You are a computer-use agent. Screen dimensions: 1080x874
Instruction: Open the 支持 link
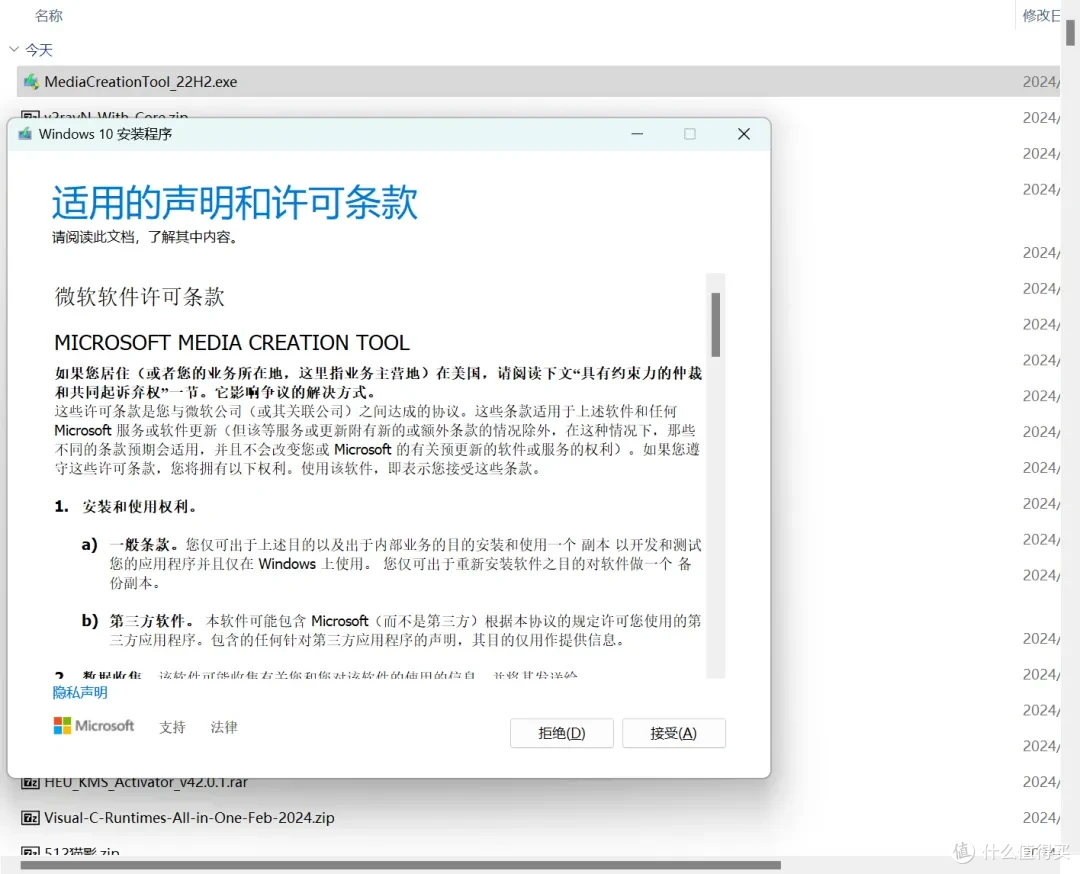(172, 727)
